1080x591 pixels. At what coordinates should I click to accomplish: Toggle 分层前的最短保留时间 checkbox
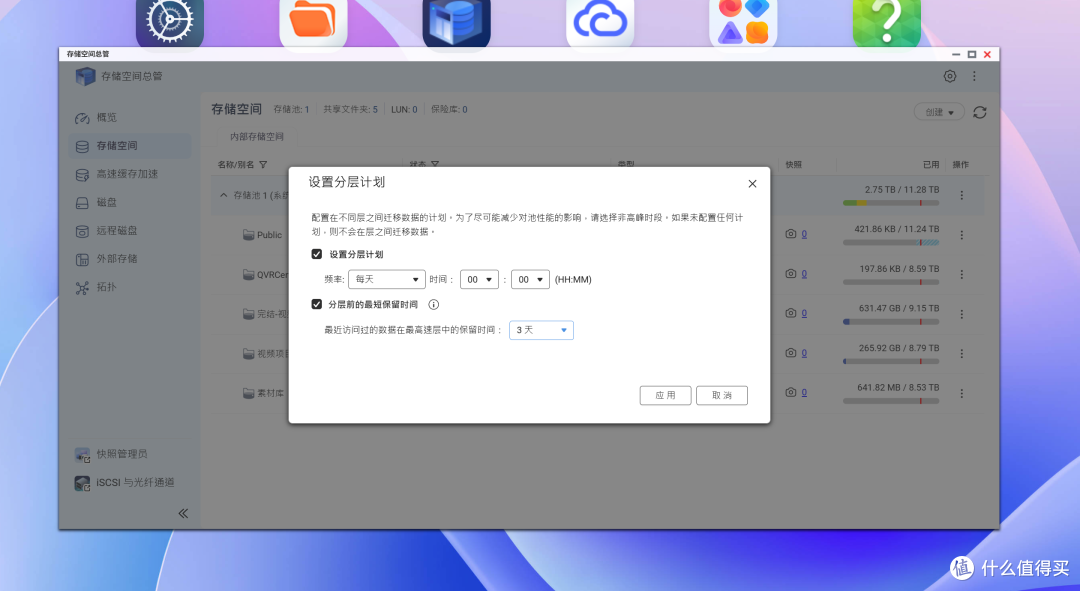(317, 304)
